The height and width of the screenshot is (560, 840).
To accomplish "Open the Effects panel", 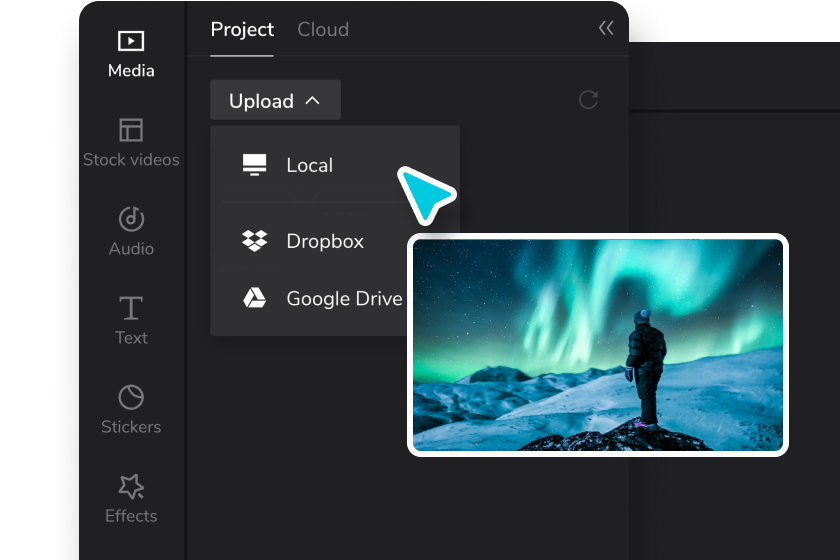I will [x=131, y=498].
